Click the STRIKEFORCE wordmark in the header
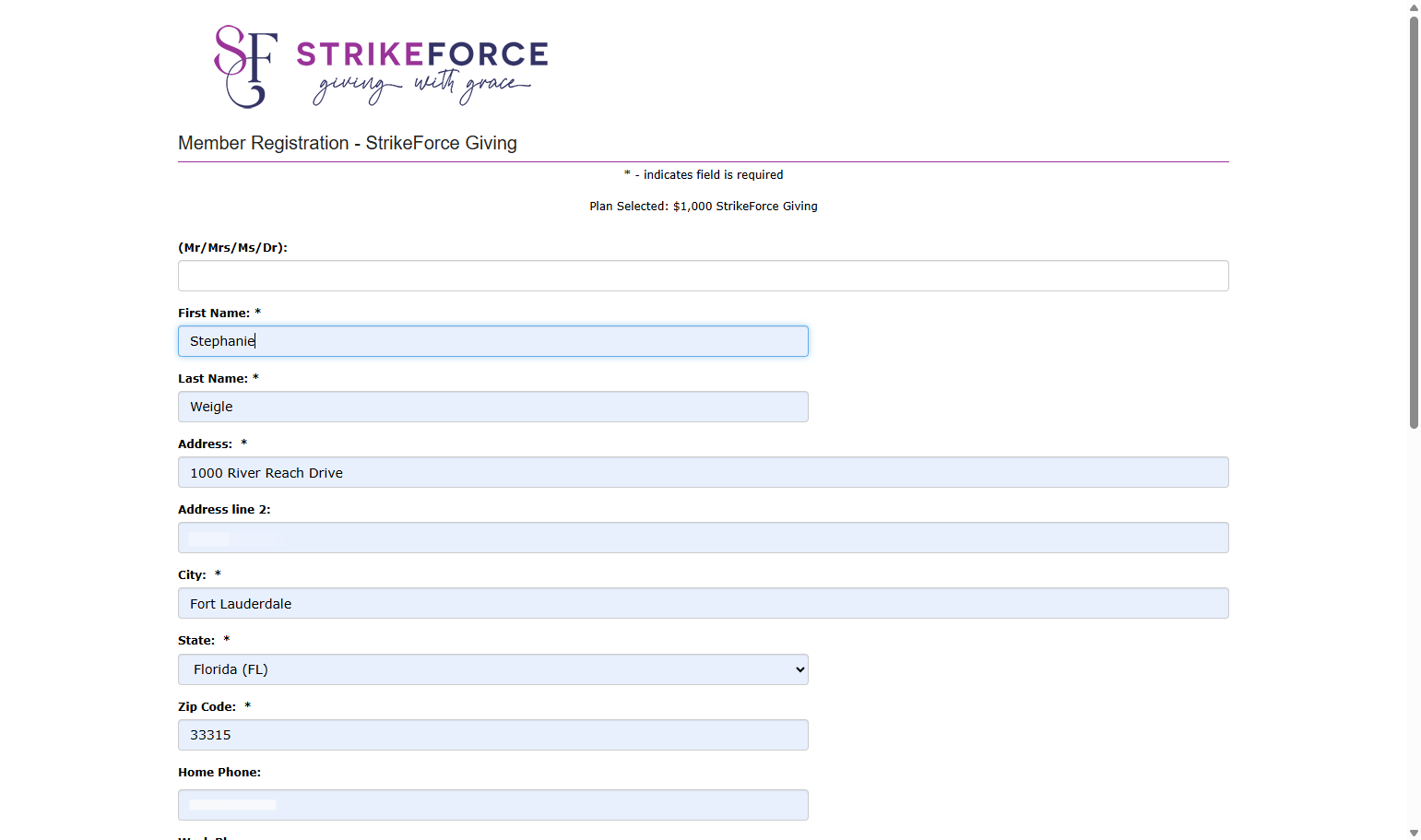Screen dimensions: 1421x840 (x=422, y=54)
